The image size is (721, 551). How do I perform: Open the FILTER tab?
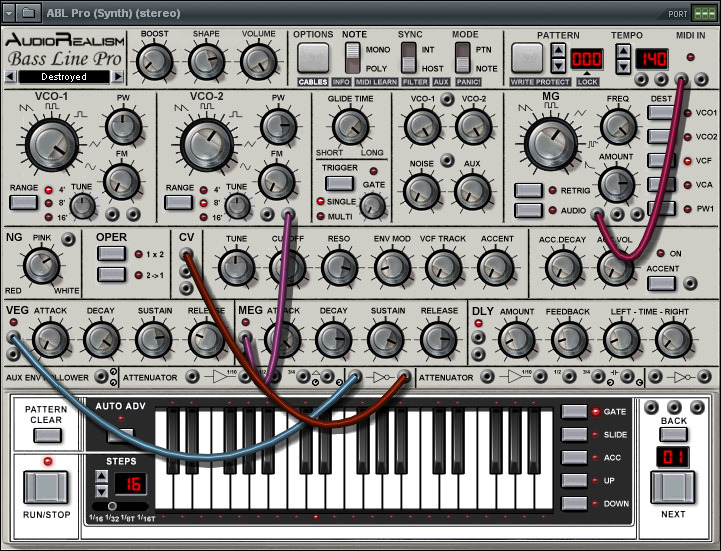tap(415, 82)
